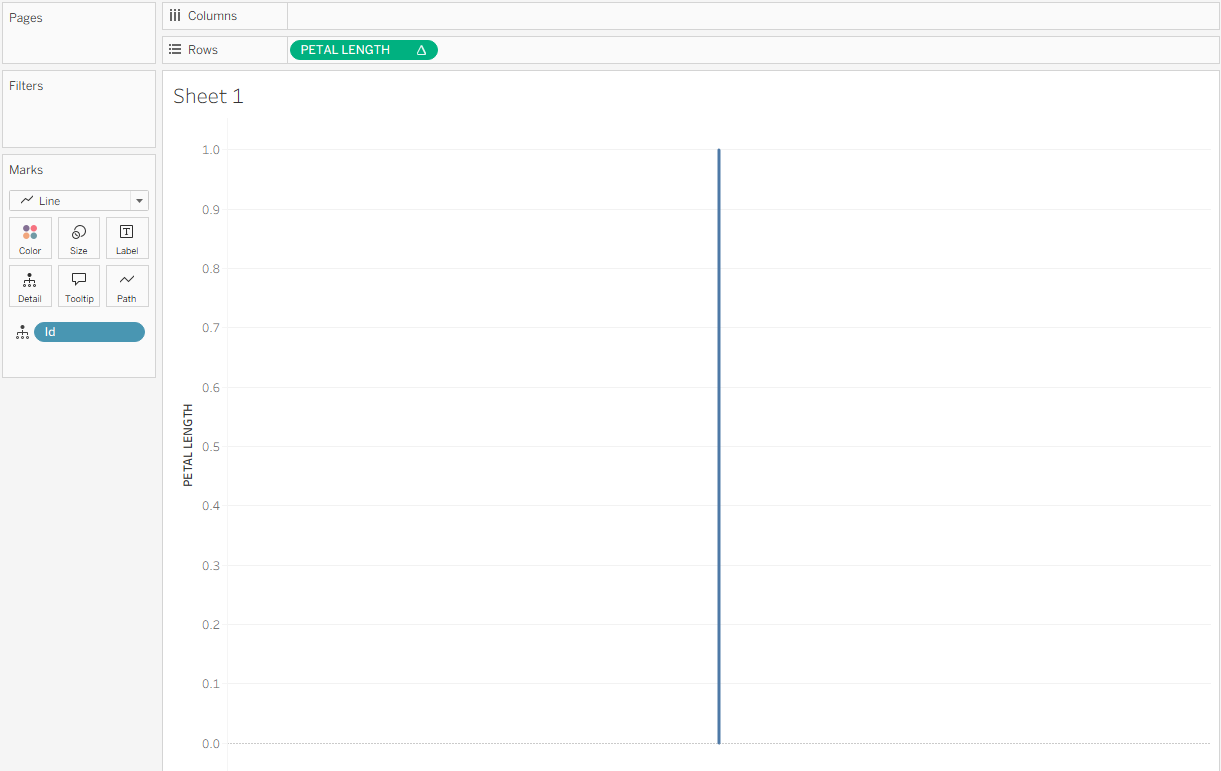This screenshot has height=771, width=1221.
Task: Open the Color marks card
Action: [30, 238]
